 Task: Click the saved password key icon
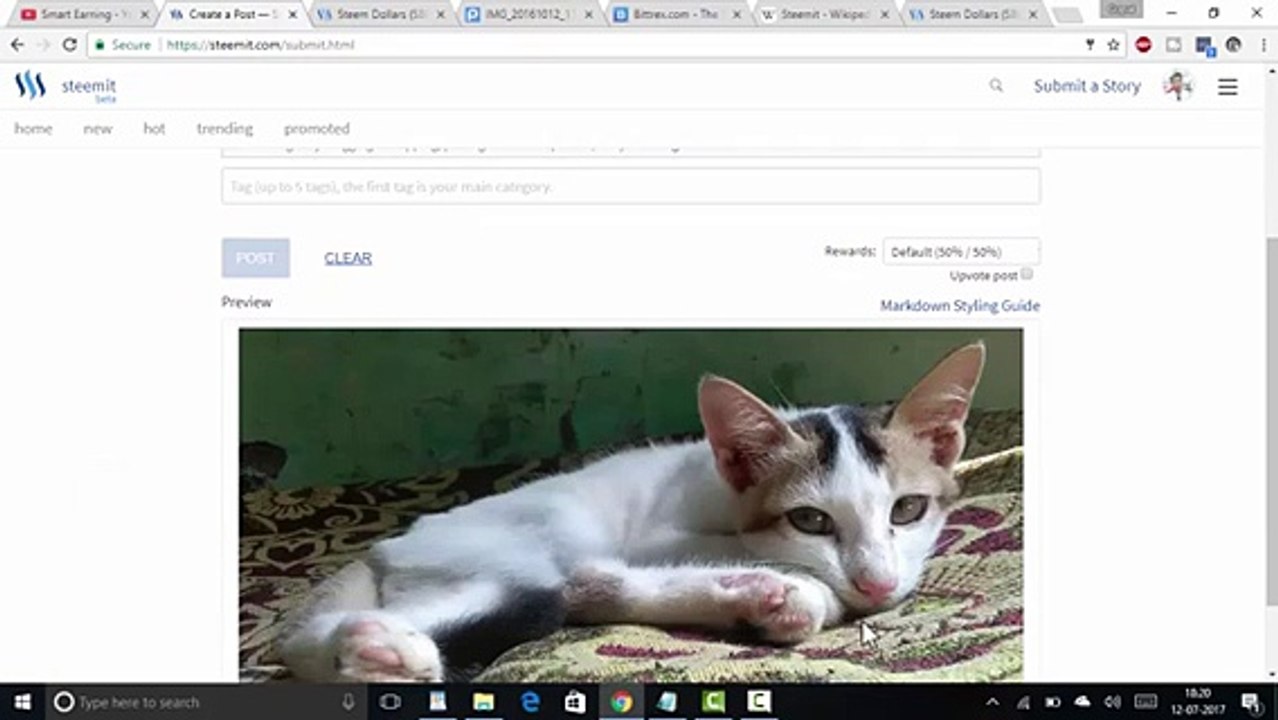[x=1090, y=45]
